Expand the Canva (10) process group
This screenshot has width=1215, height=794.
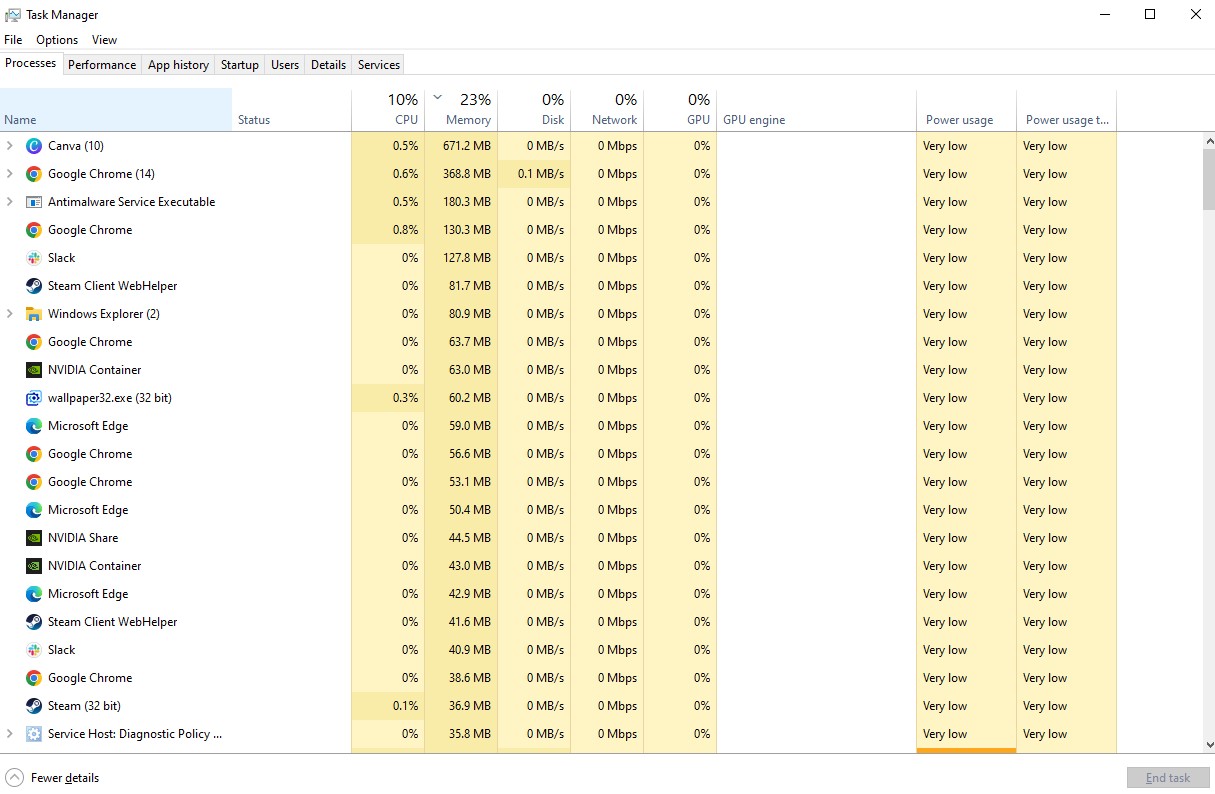[x=10, y=146]
